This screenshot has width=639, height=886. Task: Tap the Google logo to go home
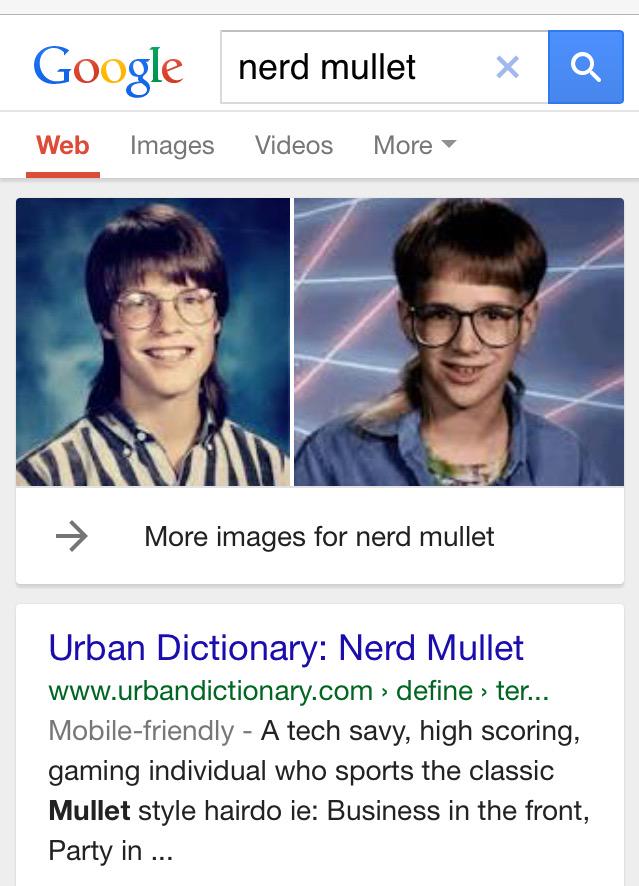coord(108,70)
